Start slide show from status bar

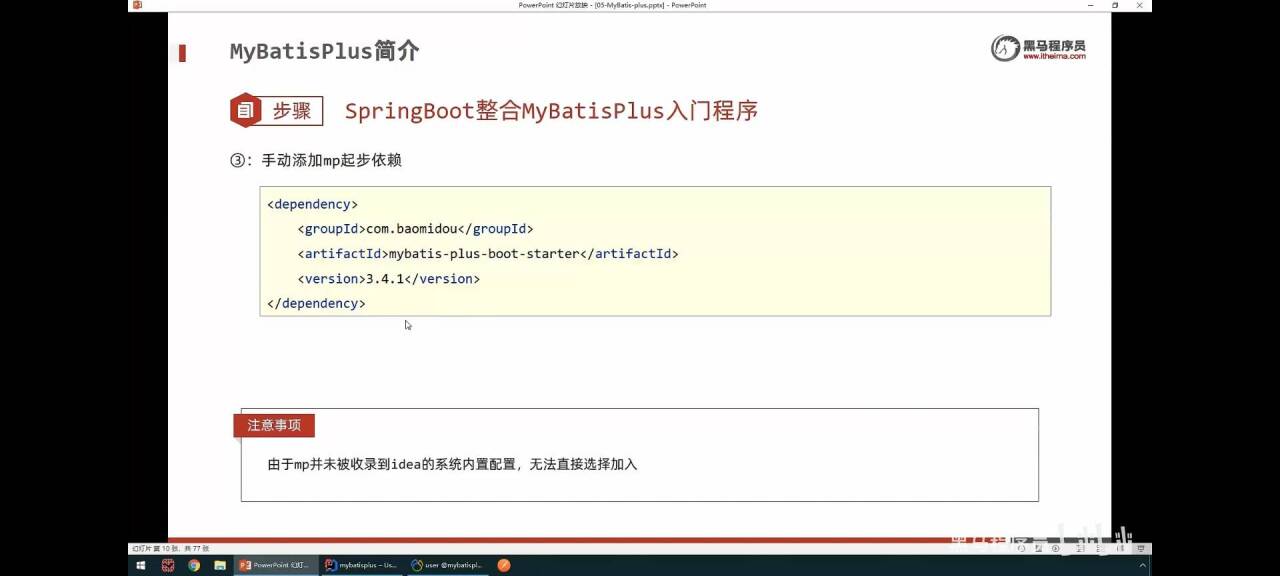(x=1140, y=549)
